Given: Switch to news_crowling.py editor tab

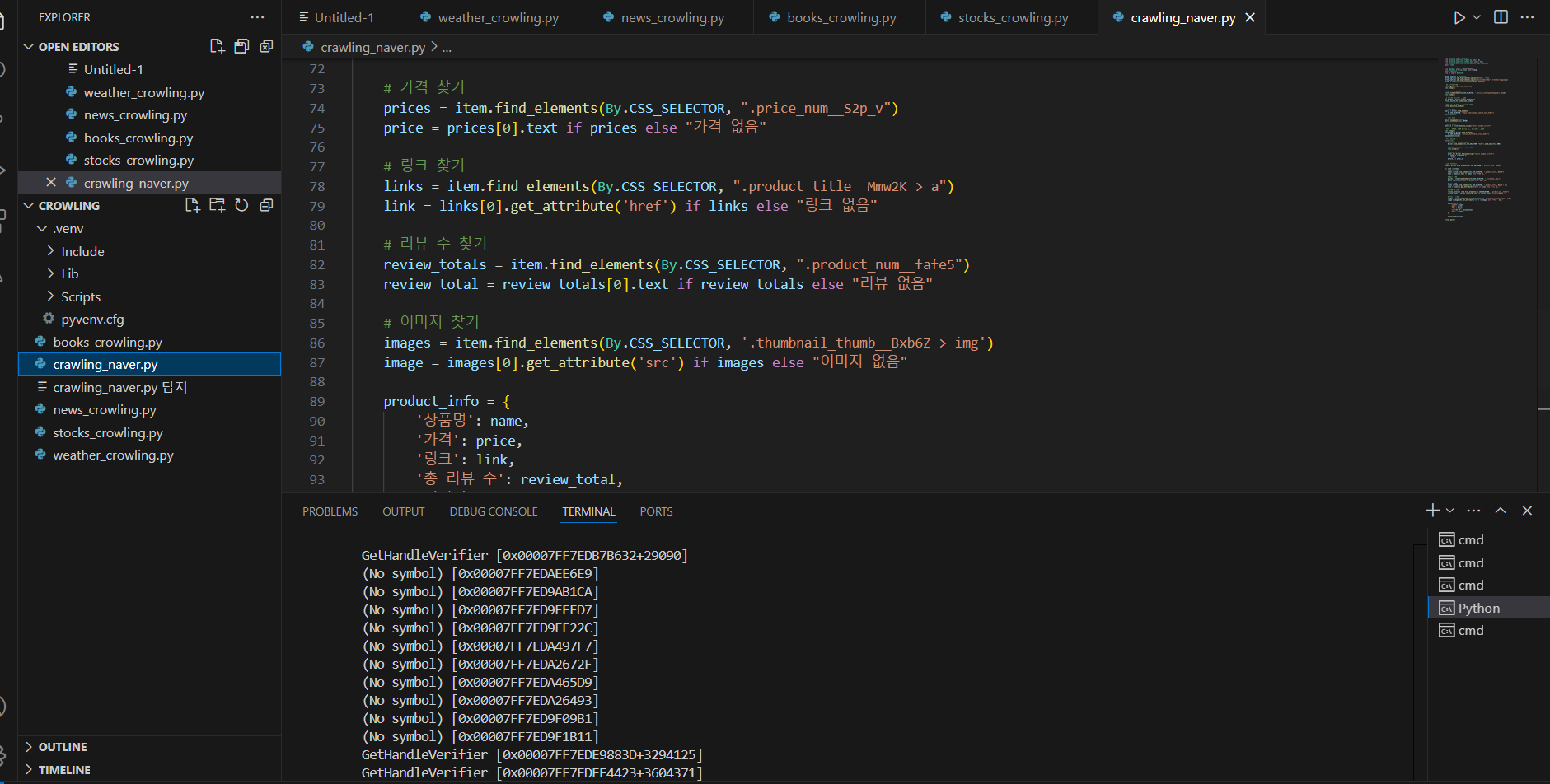Looking at the screenshot, I should [x=672, y=17].
